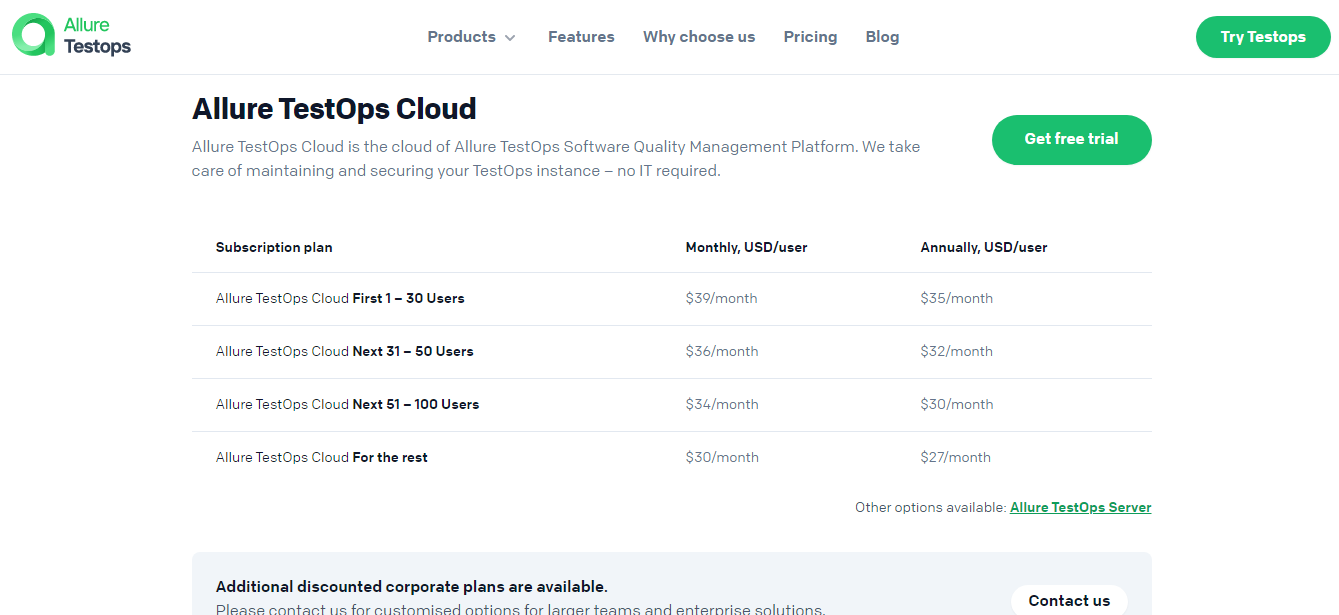Open the Why choose us section
This screenshot has width=1339, height=615.
pyautogui.click(x=699, y=37)
